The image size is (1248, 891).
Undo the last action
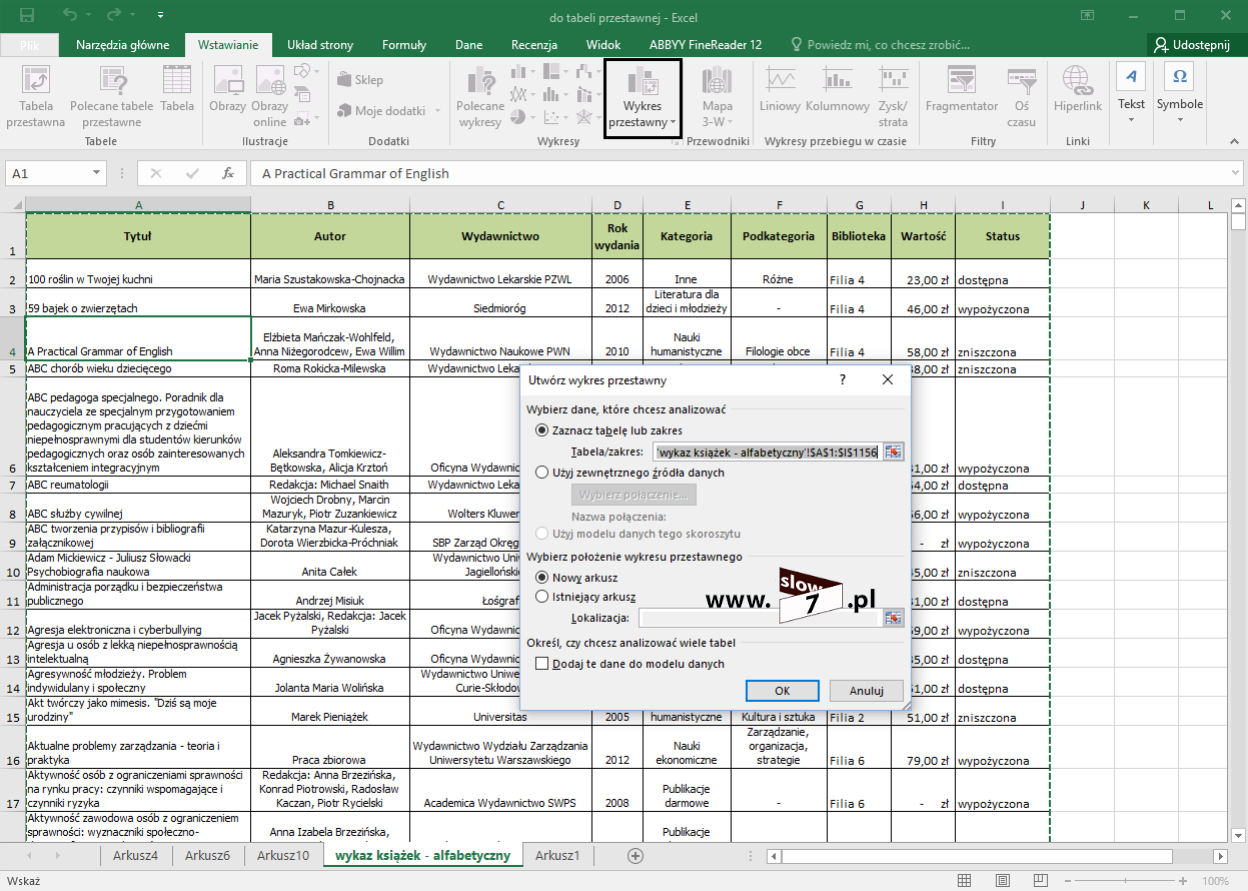coord(70,16)
